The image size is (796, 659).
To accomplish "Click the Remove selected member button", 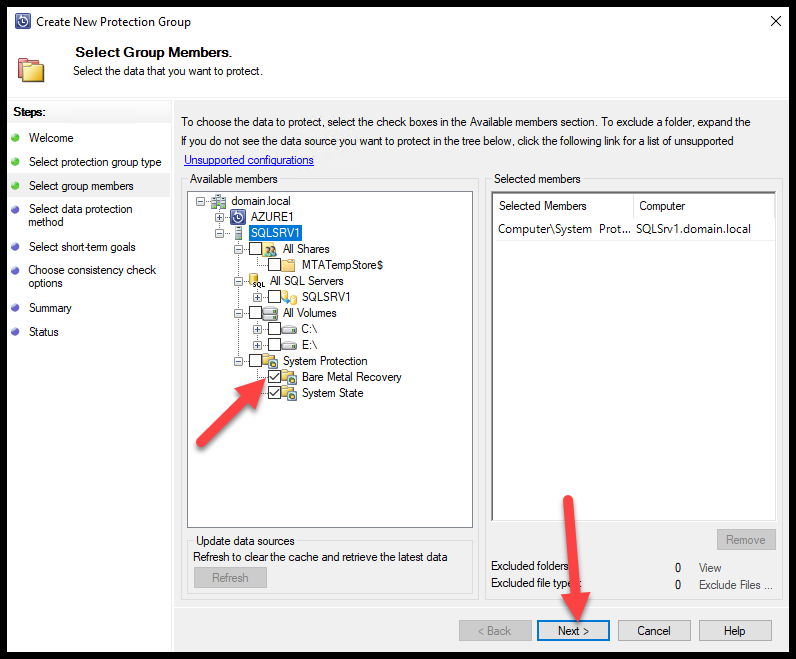I will point(746,539).
